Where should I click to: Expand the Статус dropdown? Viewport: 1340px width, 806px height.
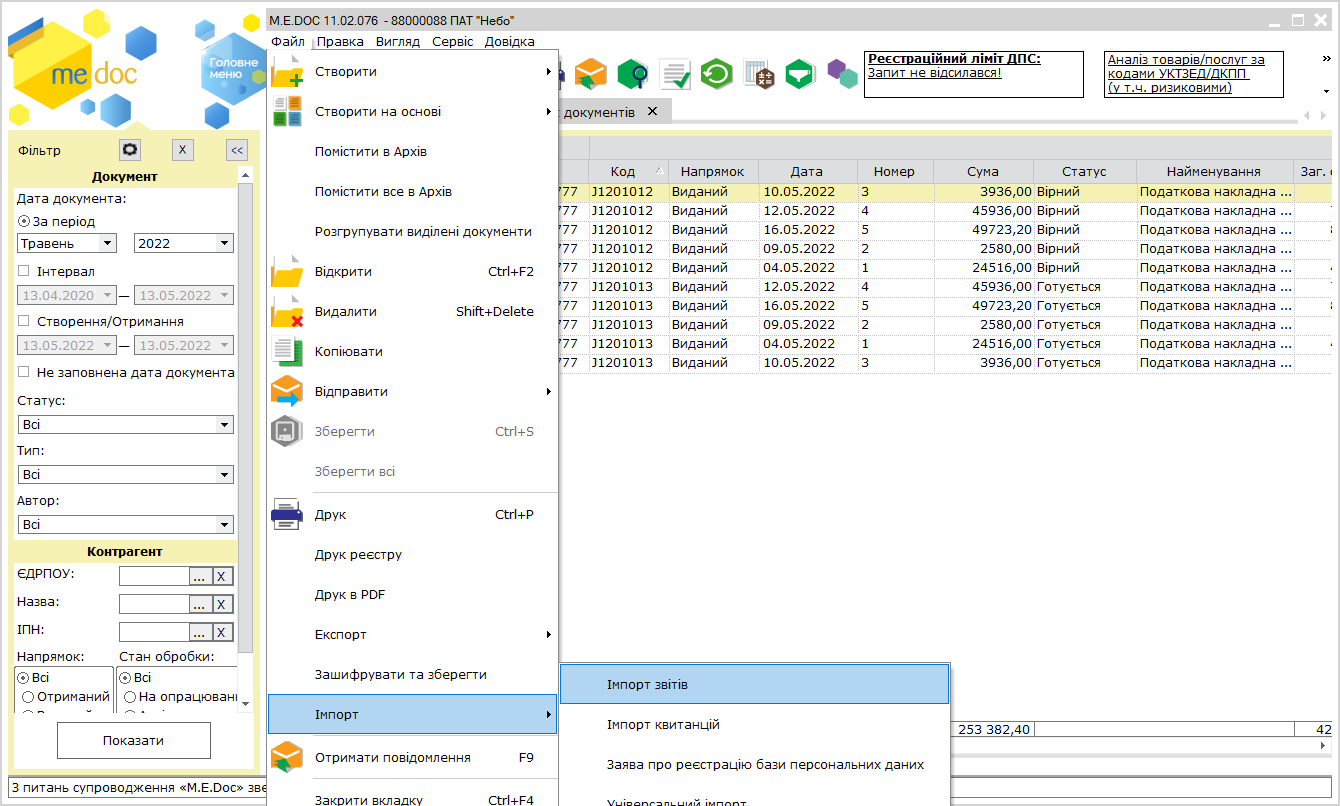[126, 425]
